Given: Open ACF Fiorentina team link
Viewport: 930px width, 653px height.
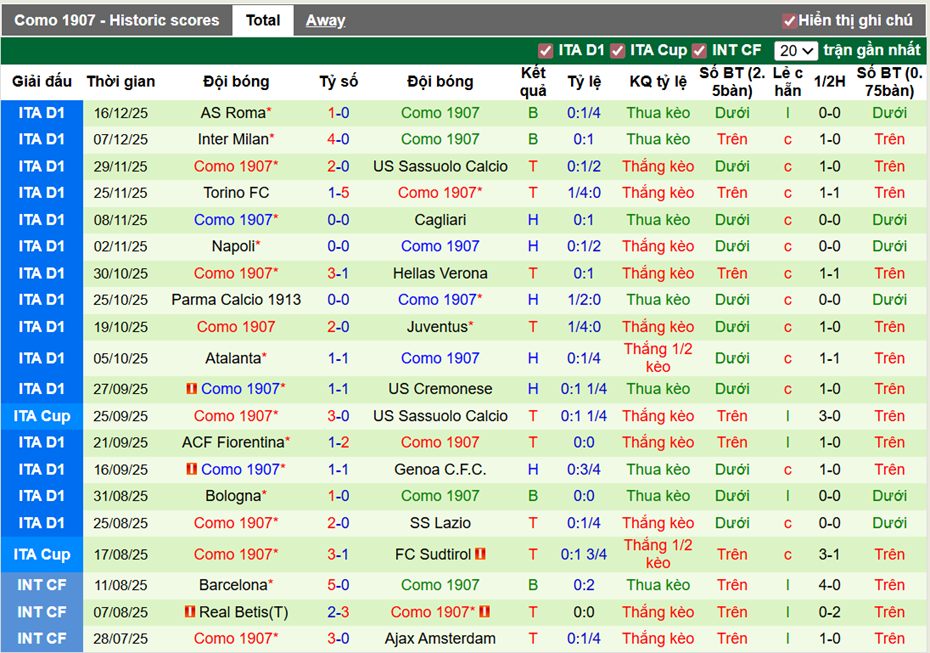Looking at the screenshot, I should [x=233, y=442].
